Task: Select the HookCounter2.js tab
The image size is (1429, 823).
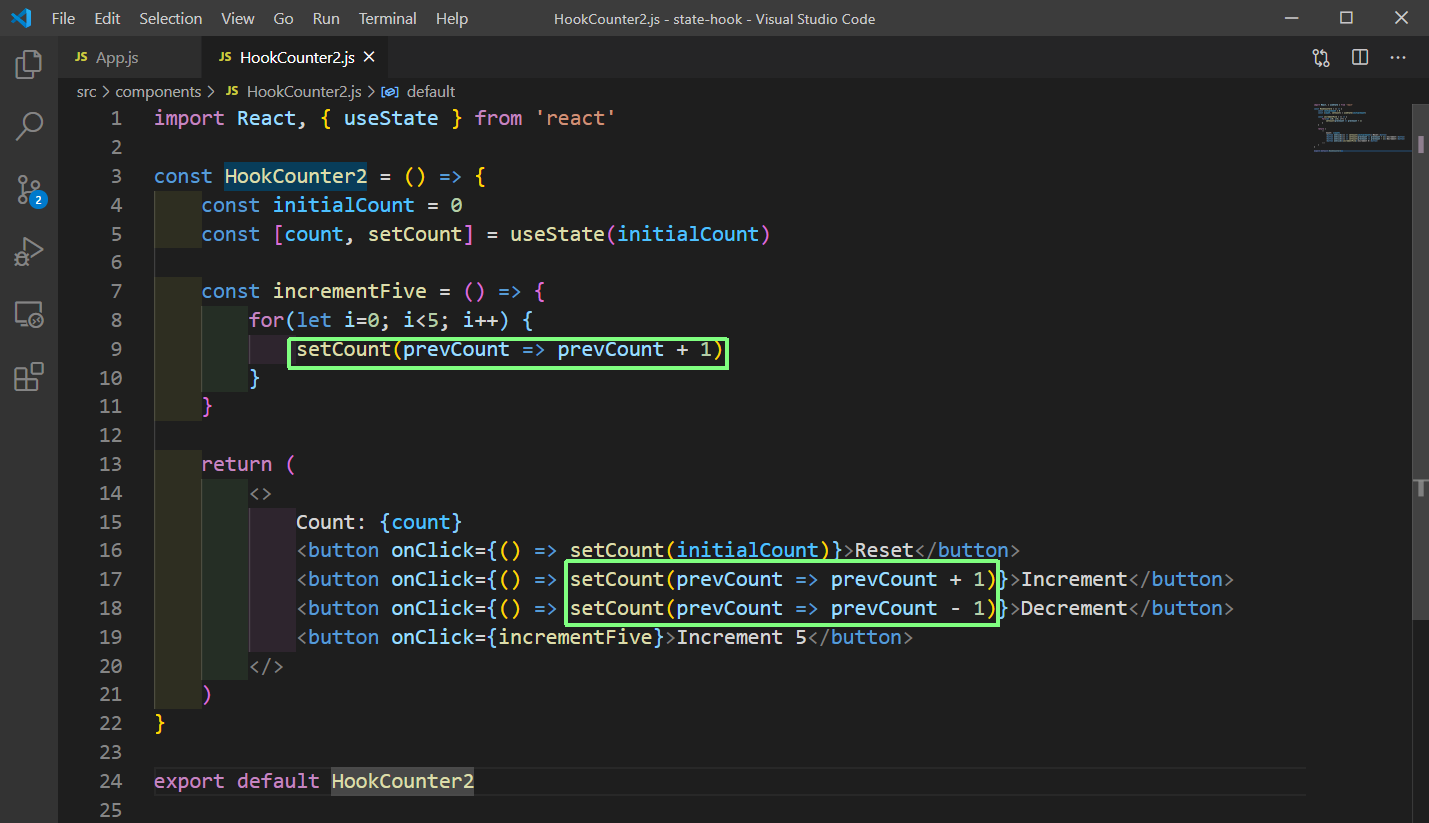Action: click(x=294, y=58)
